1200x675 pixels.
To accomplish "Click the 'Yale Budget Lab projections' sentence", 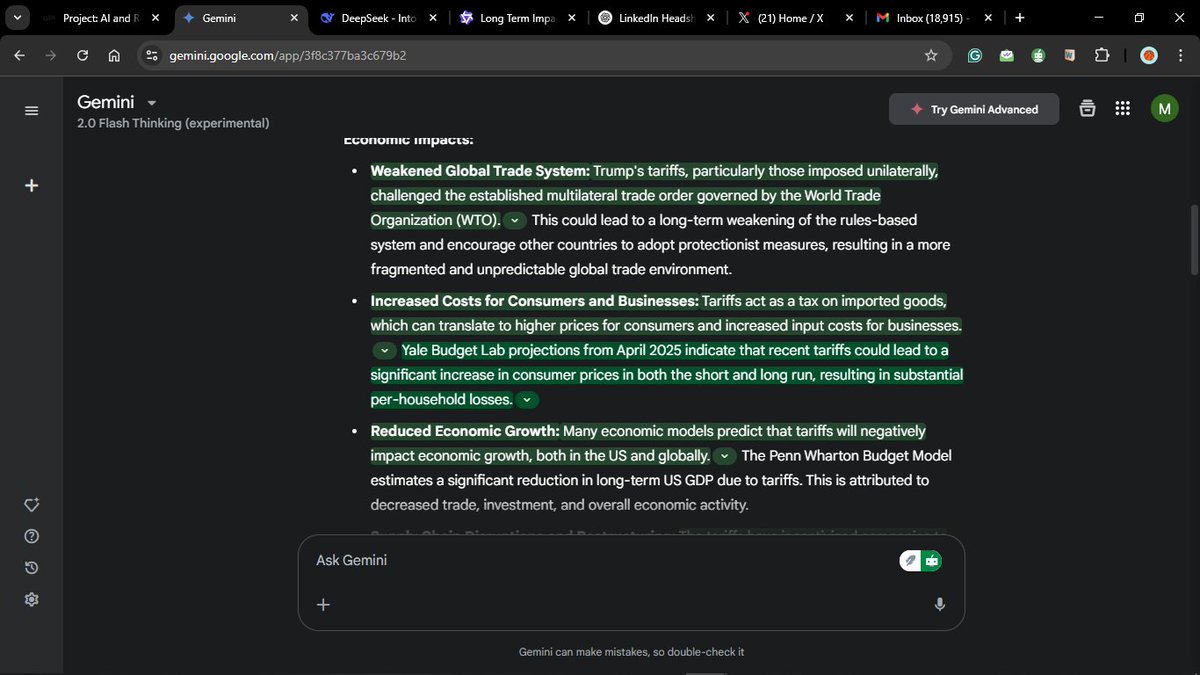I will 667,375.
